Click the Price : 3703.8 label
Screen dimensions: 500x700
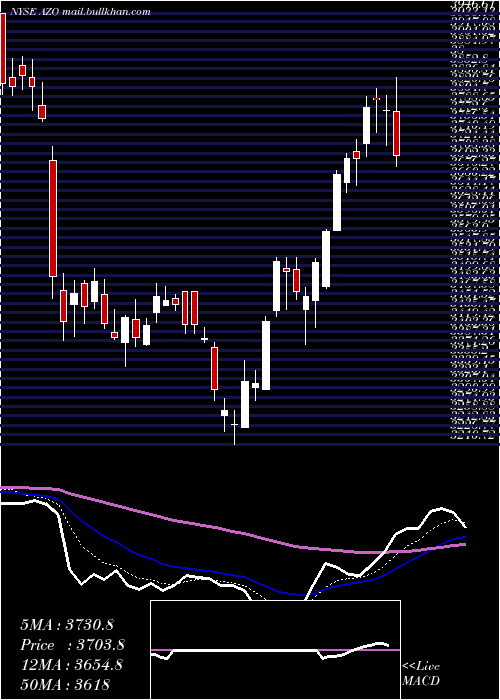coord(72,645)
